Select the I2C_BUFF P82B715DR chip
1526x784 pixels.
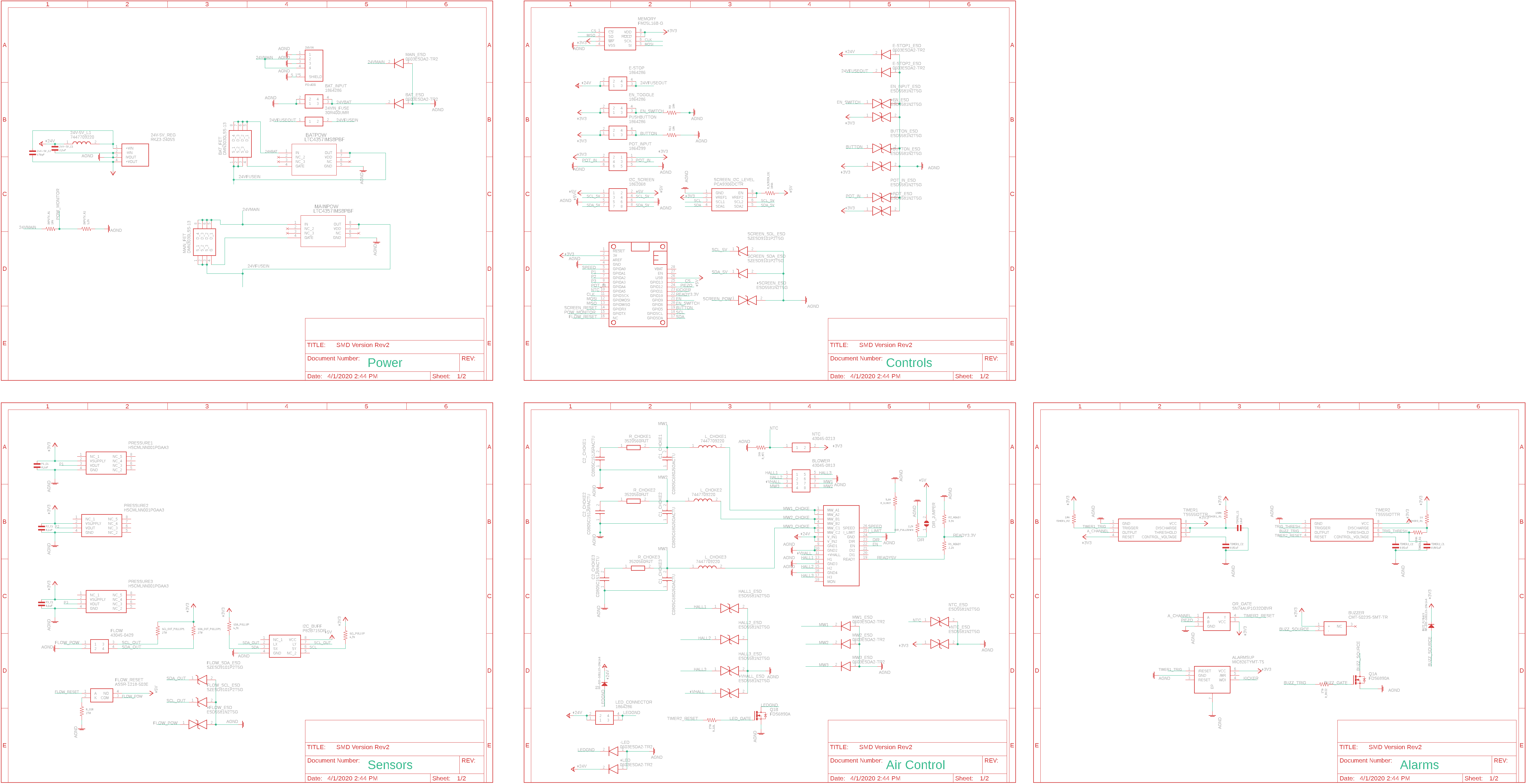pos(284,646)
